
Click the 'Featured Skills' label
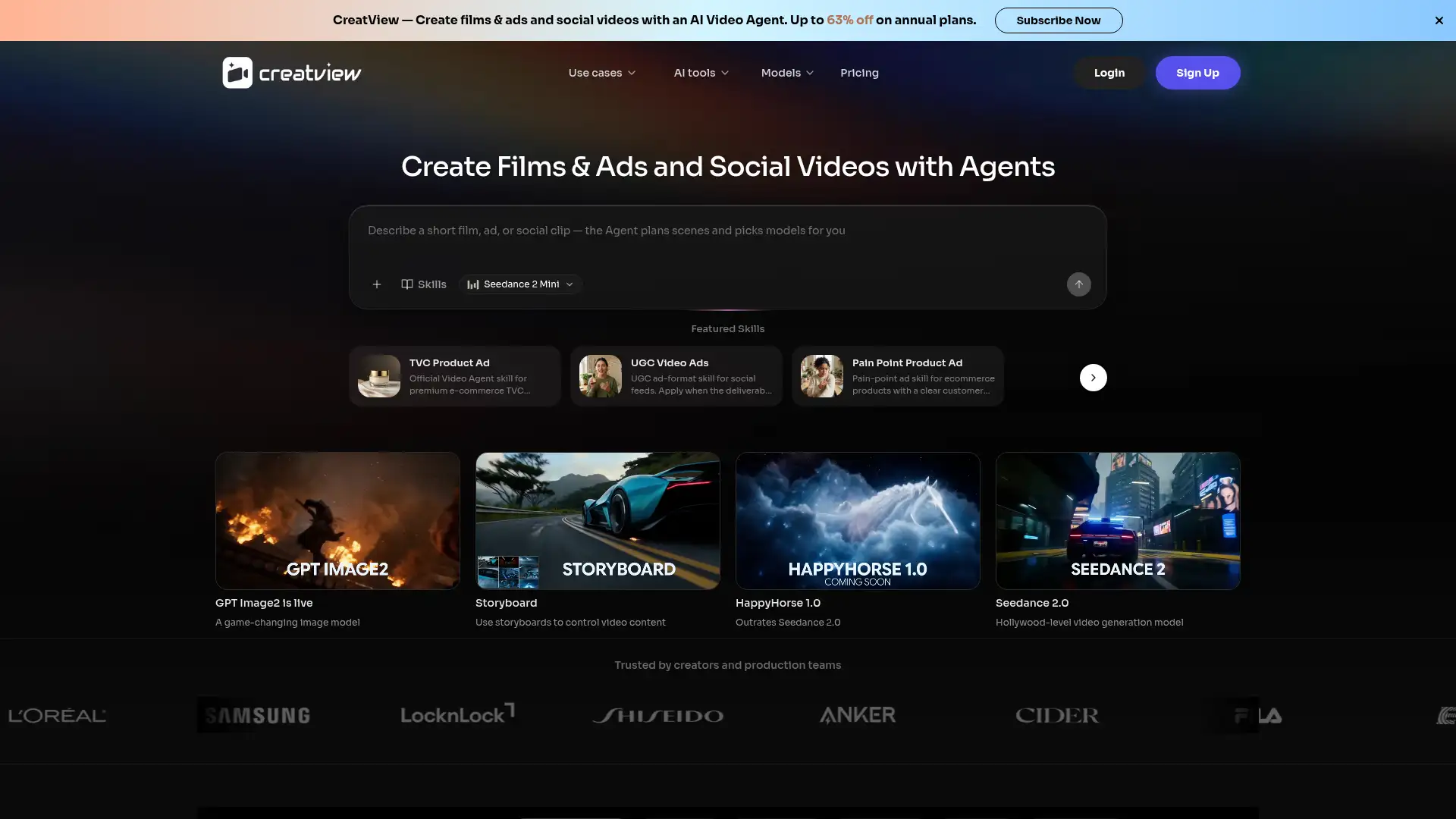[x=728, y=329]
